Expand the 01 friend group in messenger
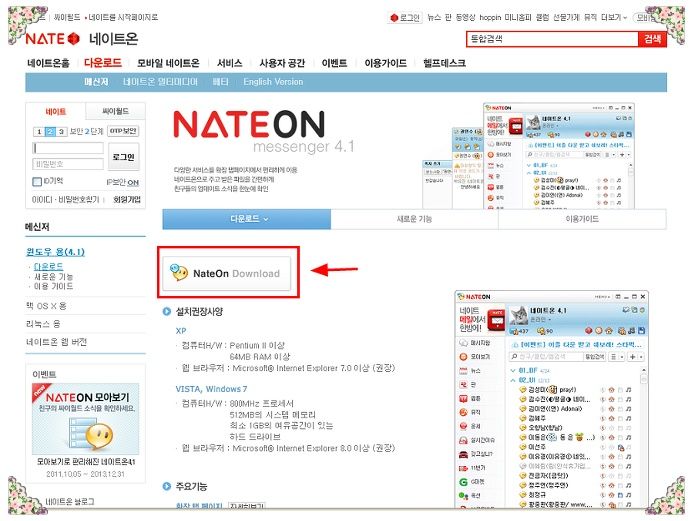The height and width of the screenshot is (521, 693). pyautogui.click(x=513, y=371)
